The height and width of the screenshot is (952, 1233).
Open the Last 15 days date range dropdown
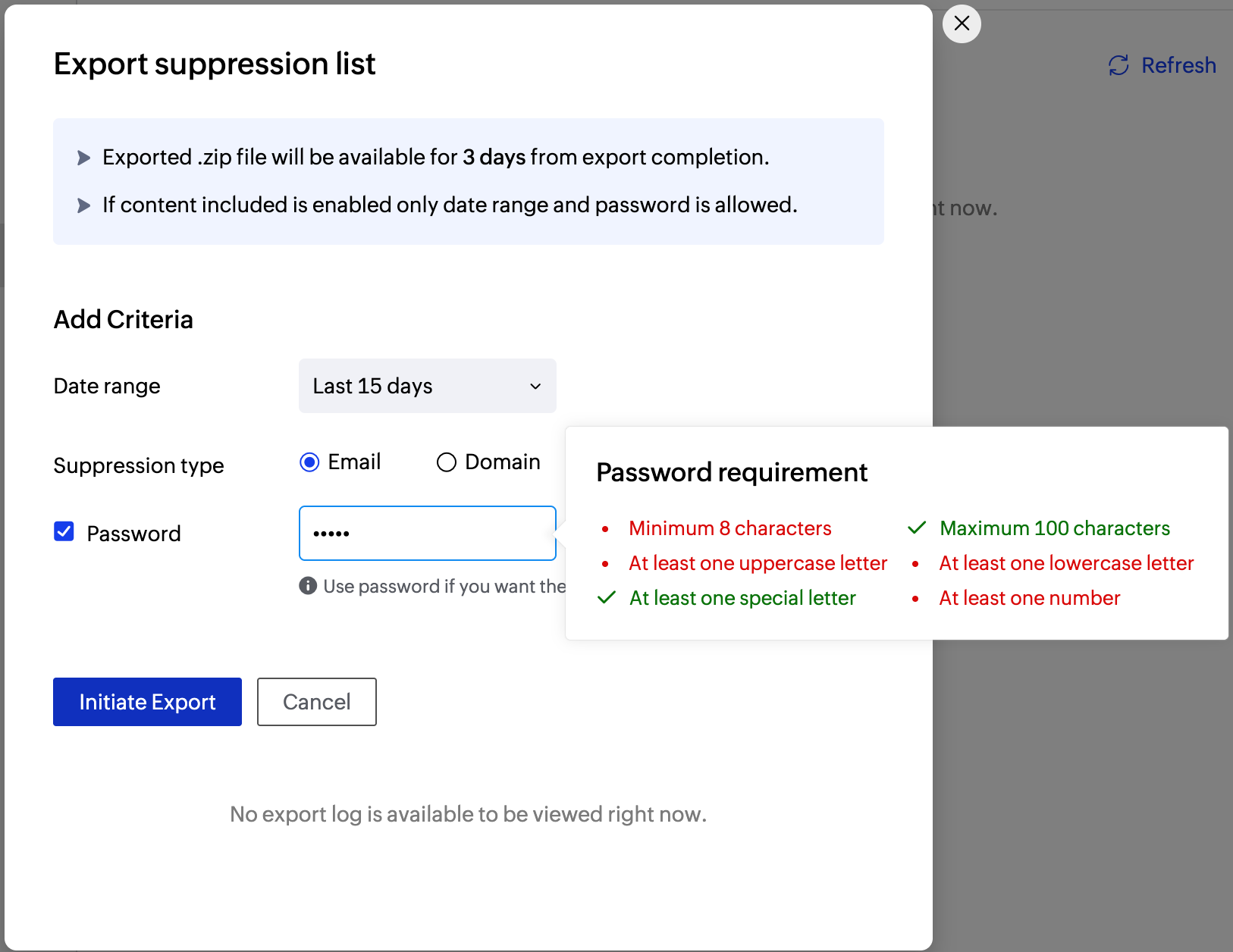click(x=427, y=386)
